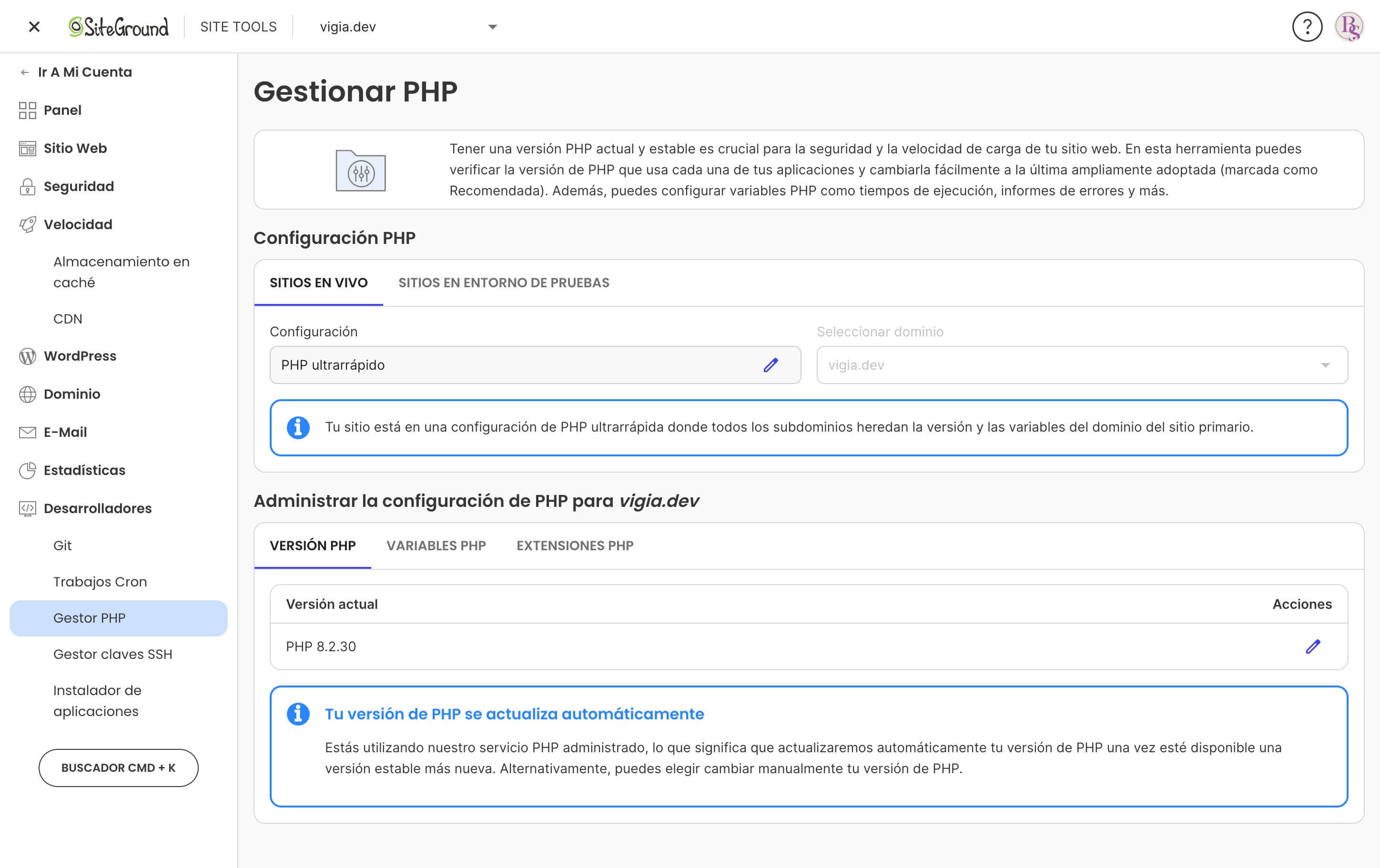Screen dimensions: 1380x868
Task: Click the SiteGround logo
Action: pyautogui.click(x=119, y=26)
